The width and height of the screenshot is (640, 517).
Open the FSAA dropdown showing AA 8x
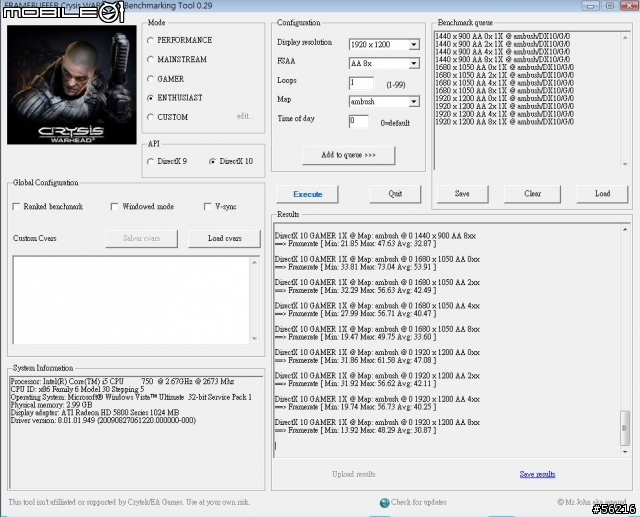click(414, 64)
